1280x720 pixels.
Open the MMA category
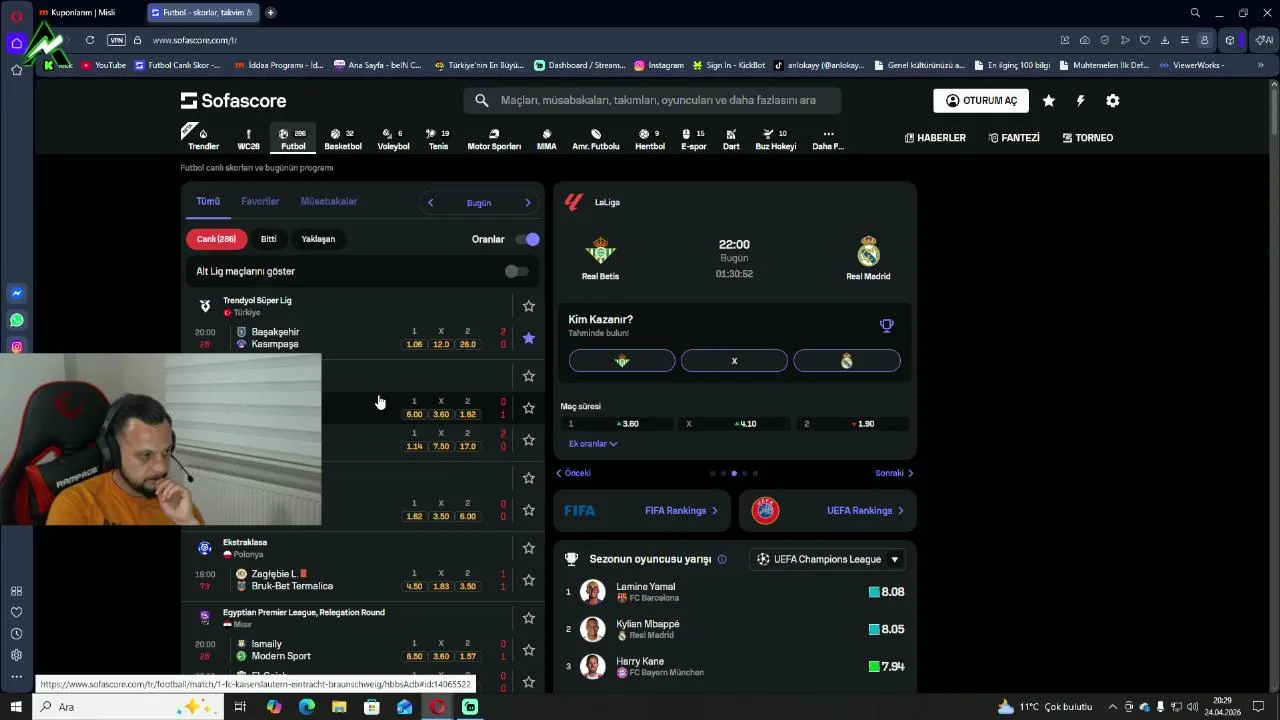546,139
